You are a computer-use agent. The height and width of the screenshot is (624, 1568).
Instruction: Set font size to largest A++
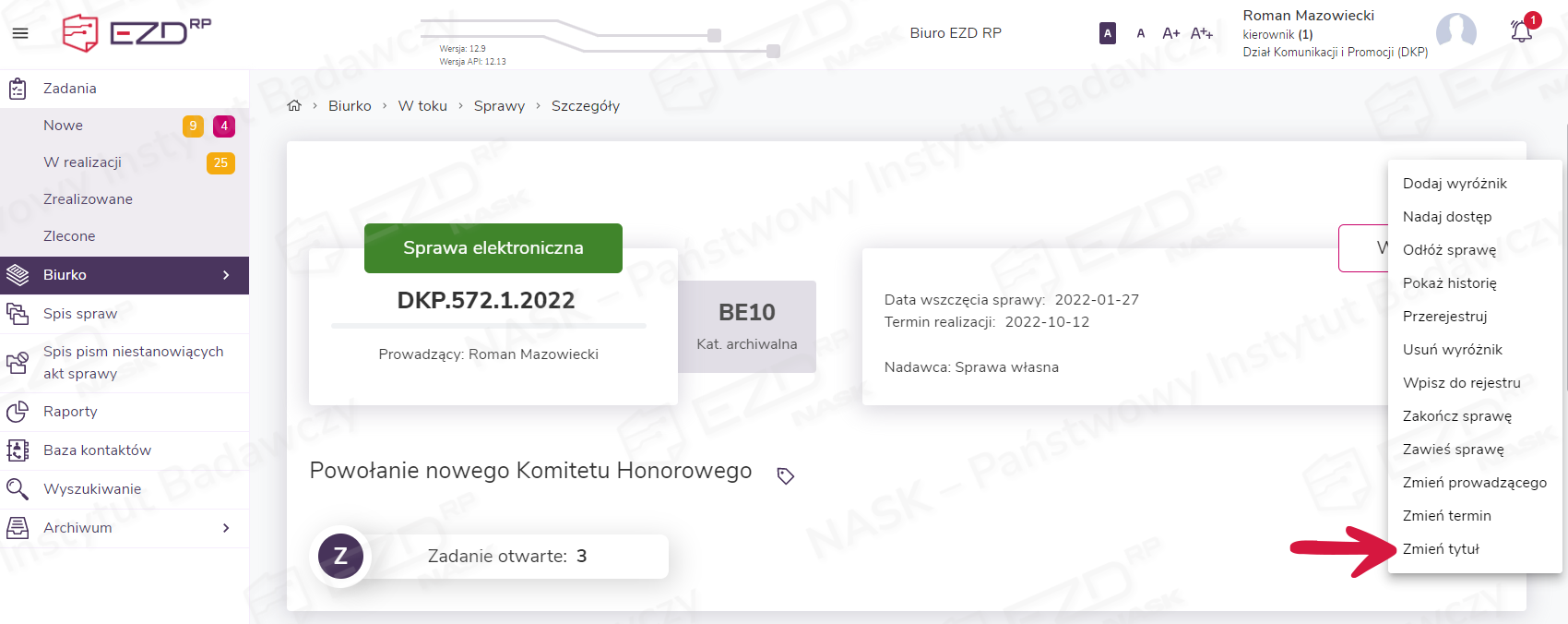click(x=1201, y=33)
